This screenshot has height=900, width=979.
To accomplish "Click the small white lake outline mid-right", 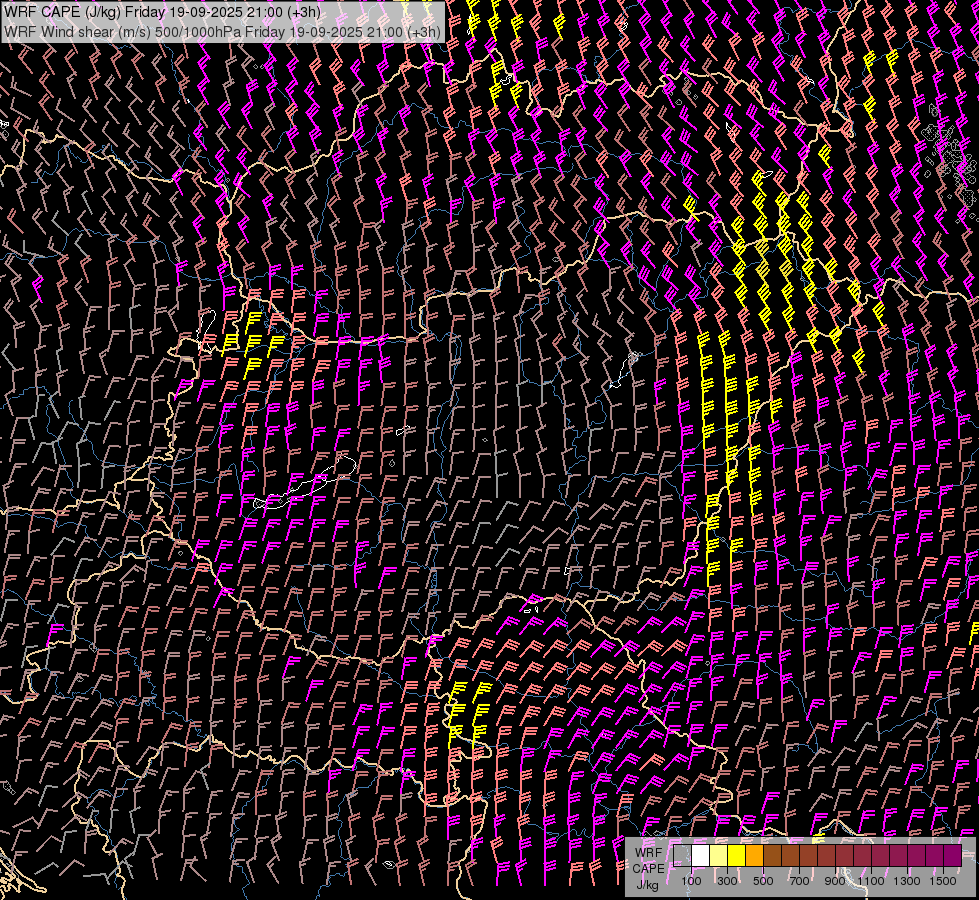I will pos(632,357).
